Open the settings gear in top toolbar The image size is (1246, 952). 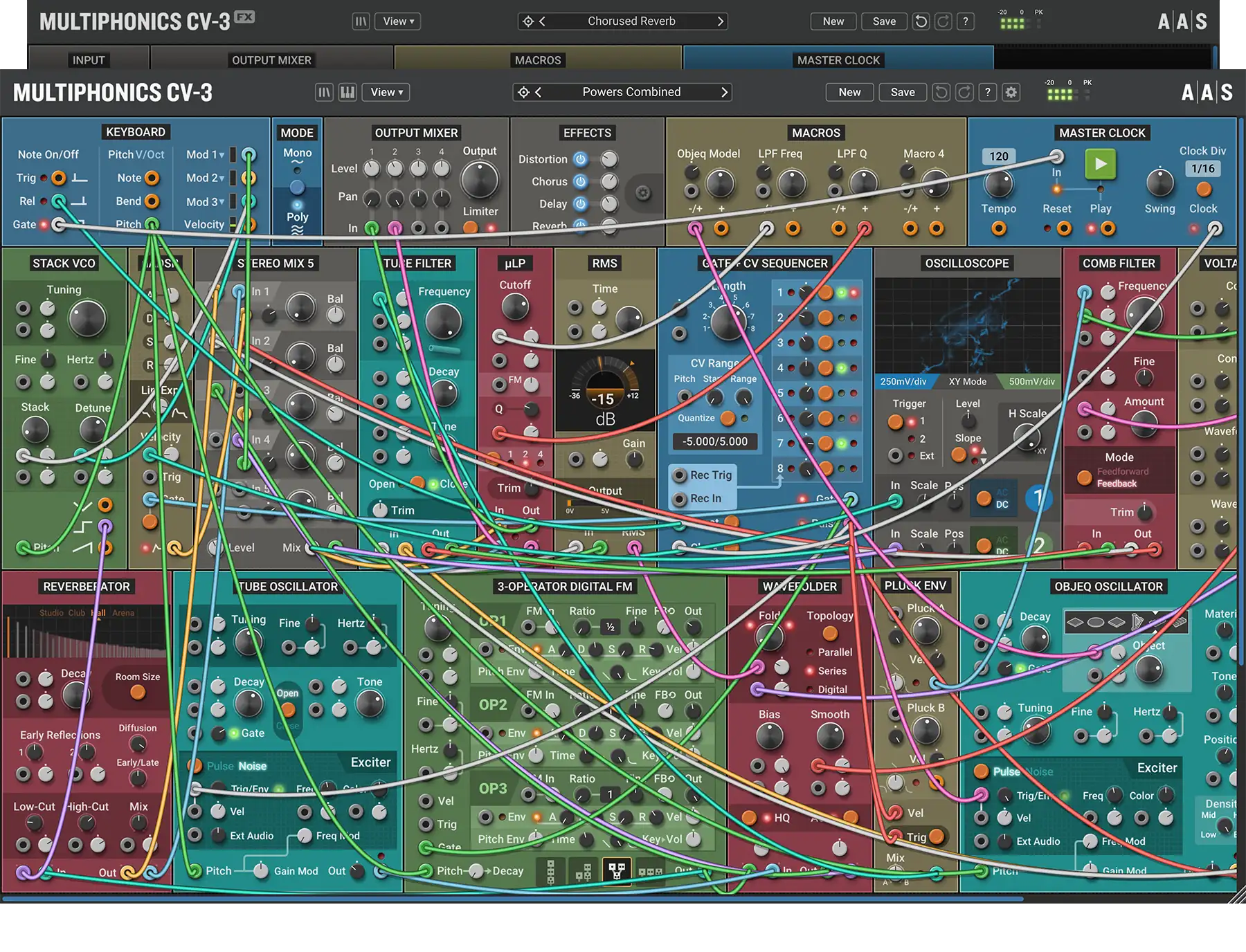(1011, 92)
